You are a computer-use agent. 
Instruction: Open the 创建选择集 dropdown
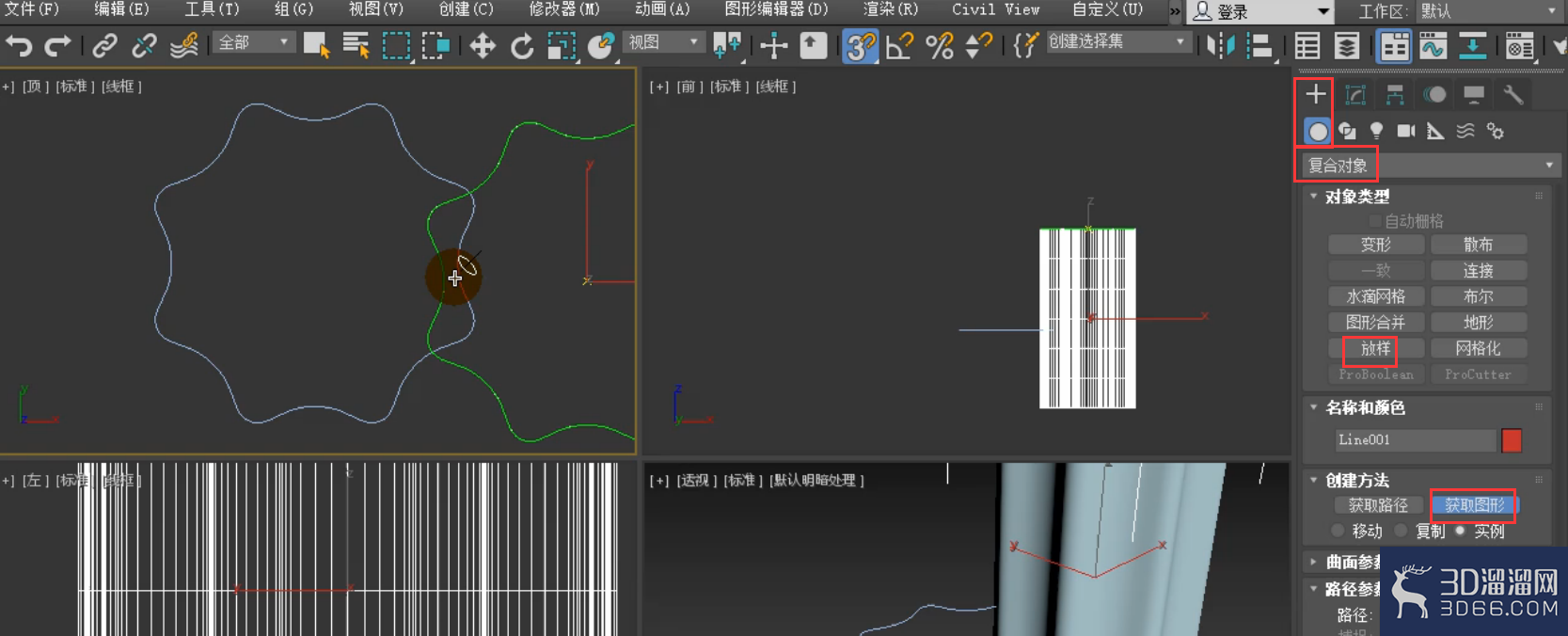click(1117, 42)
